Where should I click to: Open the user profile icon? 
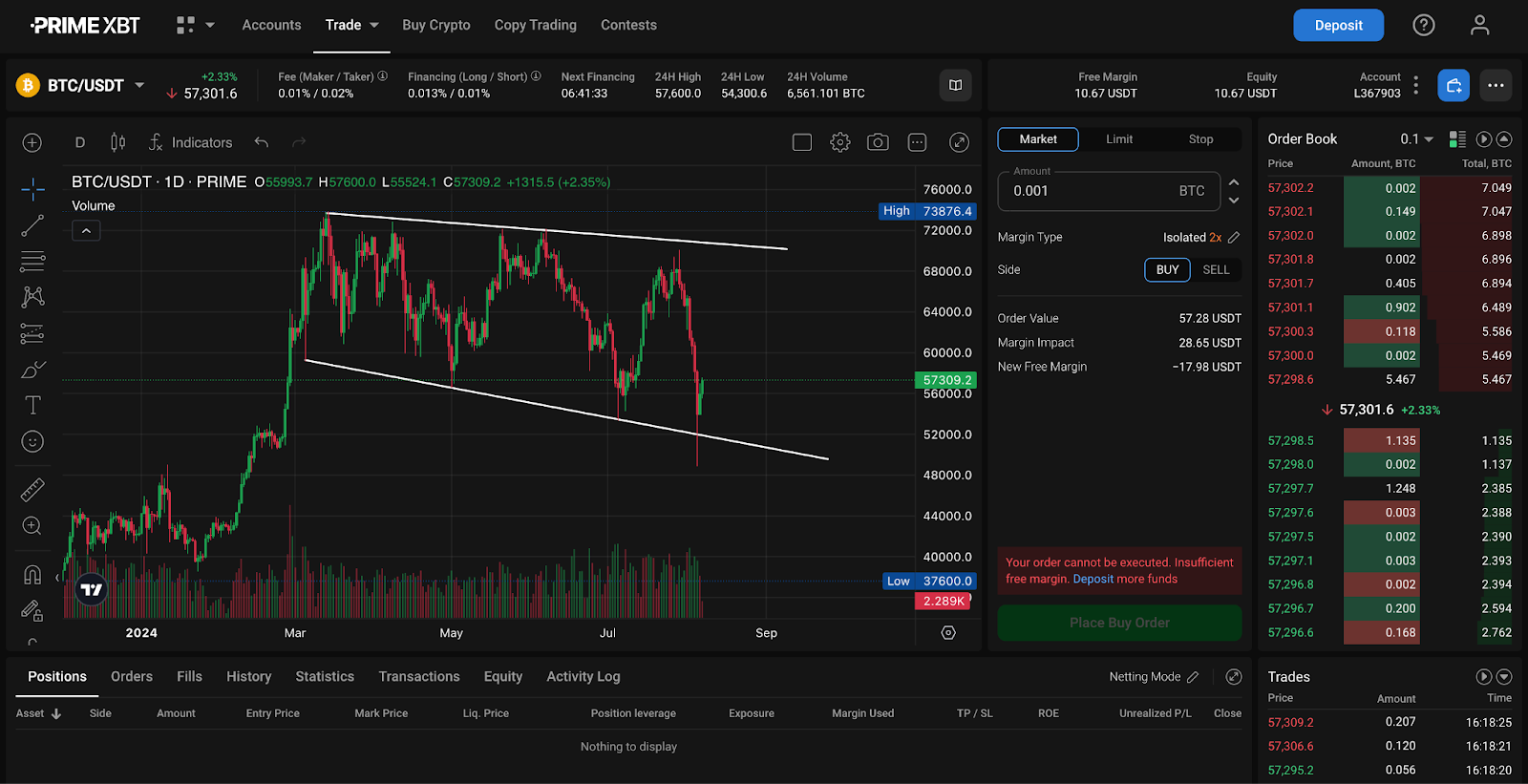click(x=1479, y=25)
